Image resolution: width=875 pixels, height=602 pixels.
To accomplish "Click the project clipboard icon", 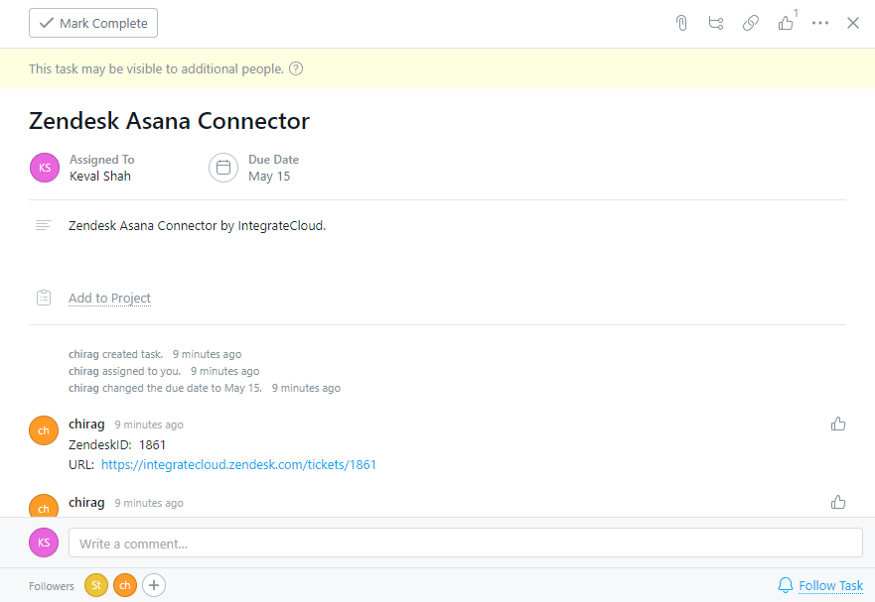I will tap(44, 298).
